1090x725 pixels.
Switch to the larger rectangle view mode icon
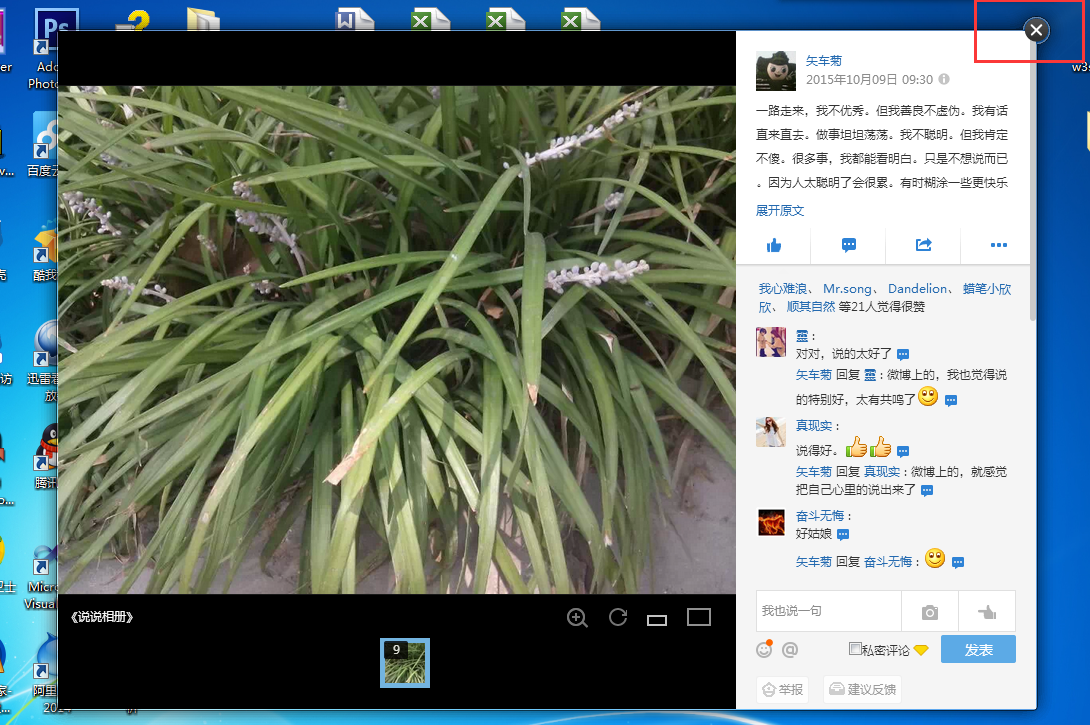[699, 617]
